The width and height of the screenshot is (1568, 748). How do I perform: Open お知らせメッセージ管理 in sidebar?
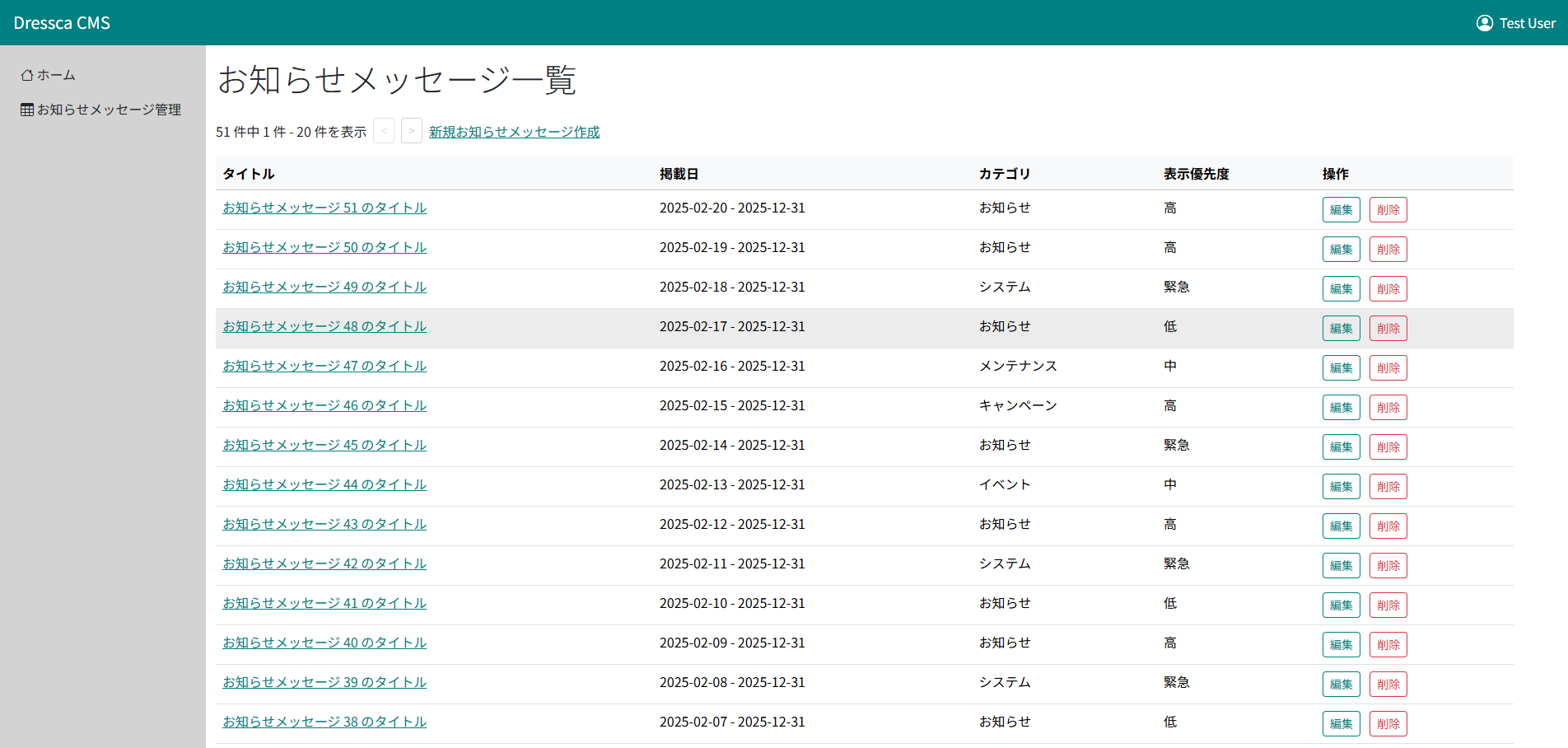click(100, 110)
